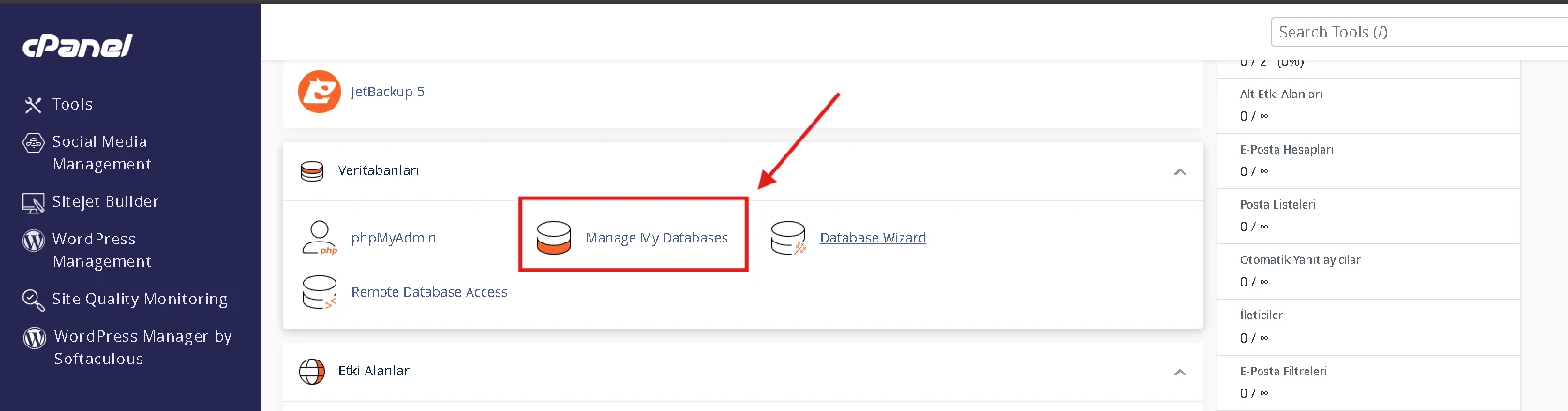
Task: Click the Site Quality Monitoring sidebar icon
Action: click(x=34, y=300)
